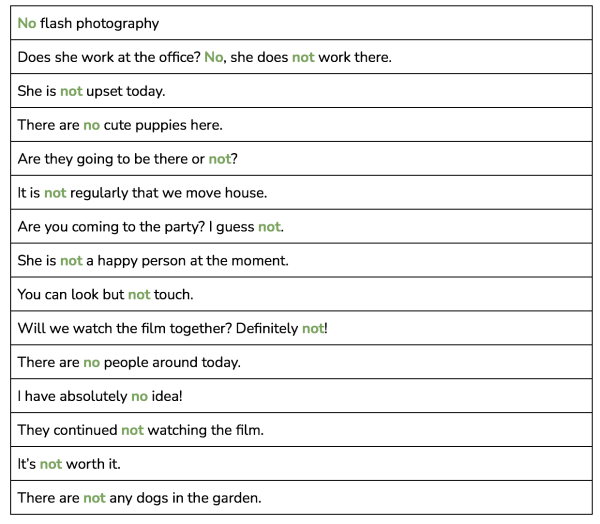Select 'Will we watch the film together?' row
This screenshot has width=600, height=524.
(301, 328)
